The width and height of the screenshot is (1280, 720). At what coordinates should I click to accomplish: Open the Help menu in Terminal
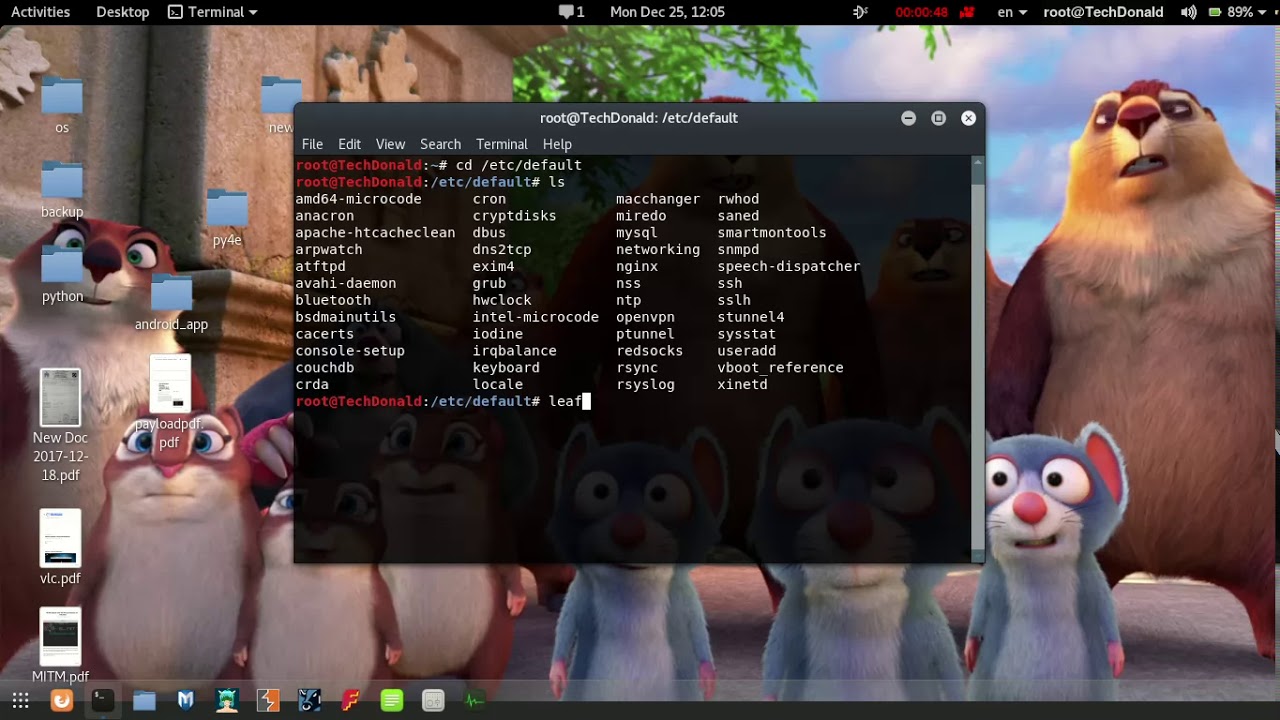(x=557, y=144)
